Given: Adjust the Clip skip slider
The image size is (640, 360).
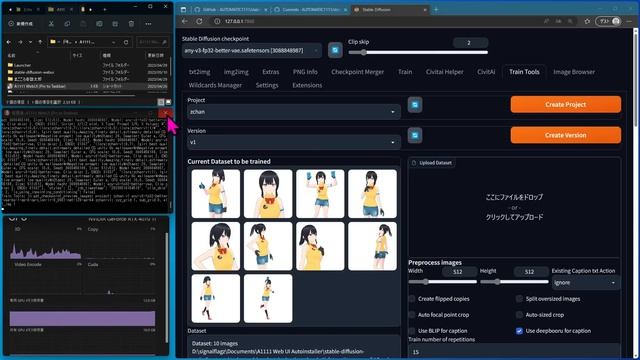Looking at the screenshot, I should (418, 52).
